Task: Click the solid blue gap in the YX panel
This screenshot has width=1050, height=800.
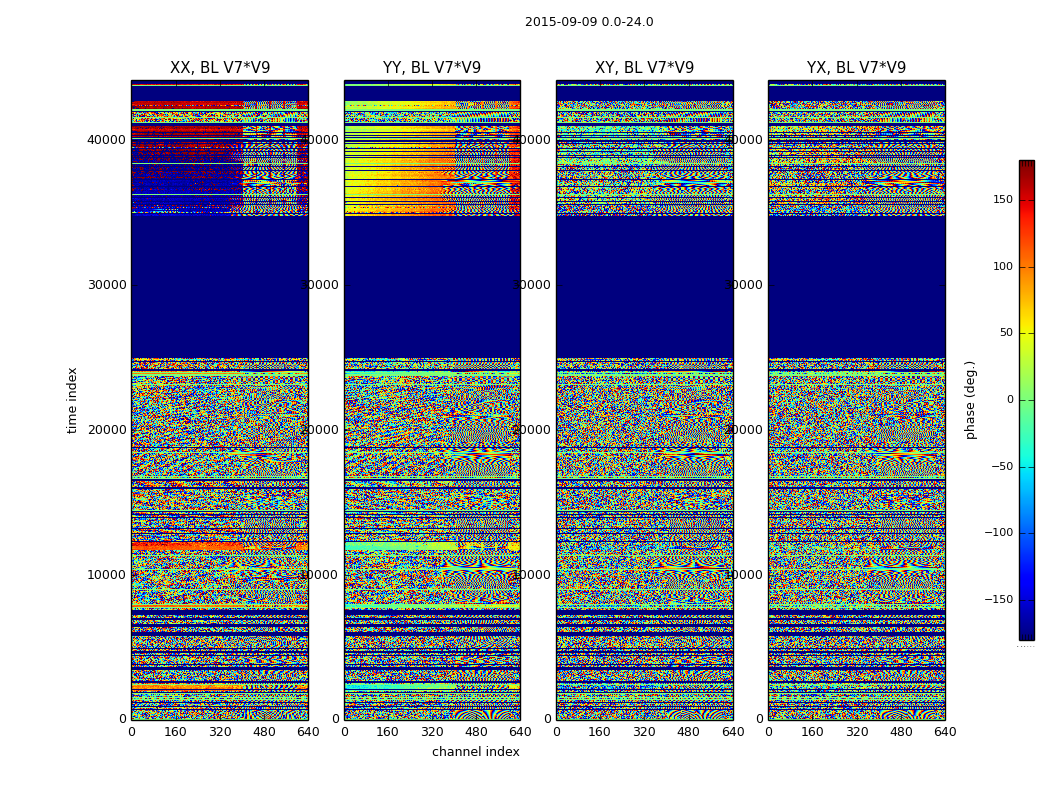Action: (856, 285)
